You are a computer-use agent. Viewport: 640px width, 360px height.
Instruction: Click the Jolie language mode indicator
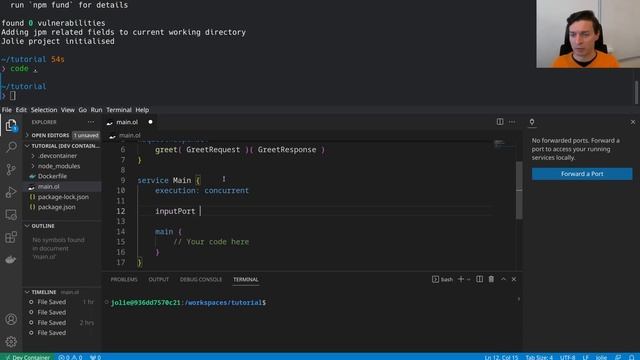(x=601, y=357)
